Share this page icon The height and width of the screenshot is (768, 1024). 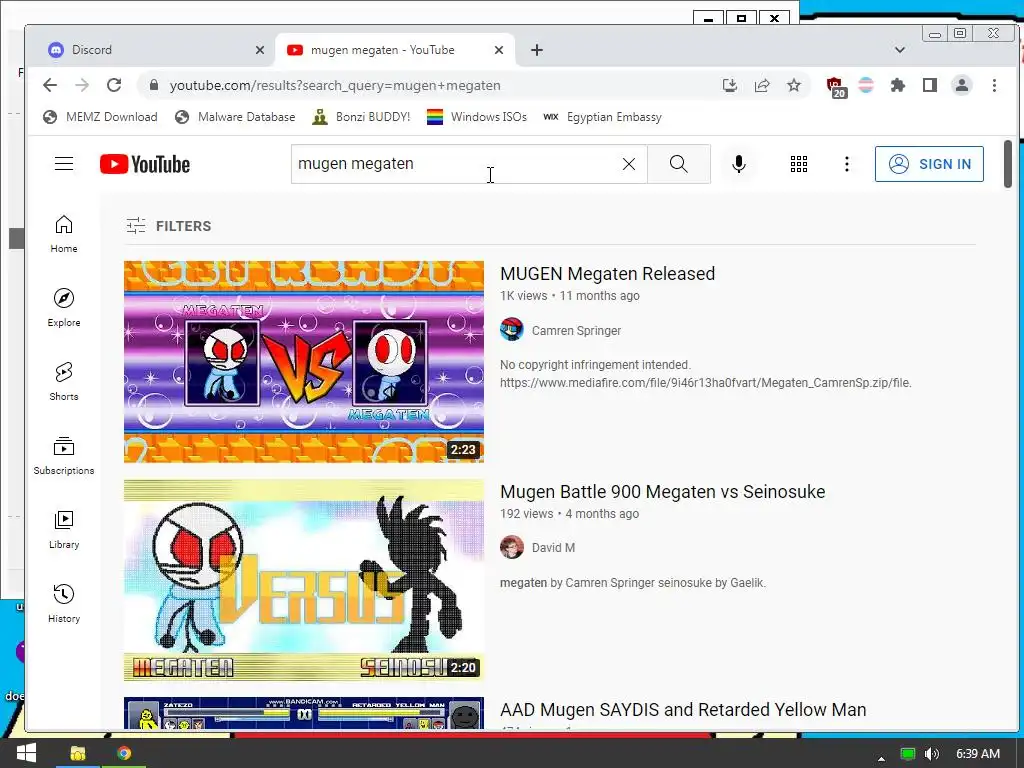761,85
